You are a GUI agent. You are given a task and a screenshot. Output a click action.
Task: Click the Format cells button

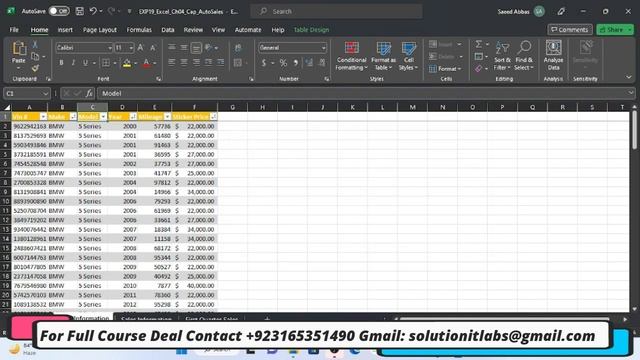pyautogui.click(x=445, y=69)
